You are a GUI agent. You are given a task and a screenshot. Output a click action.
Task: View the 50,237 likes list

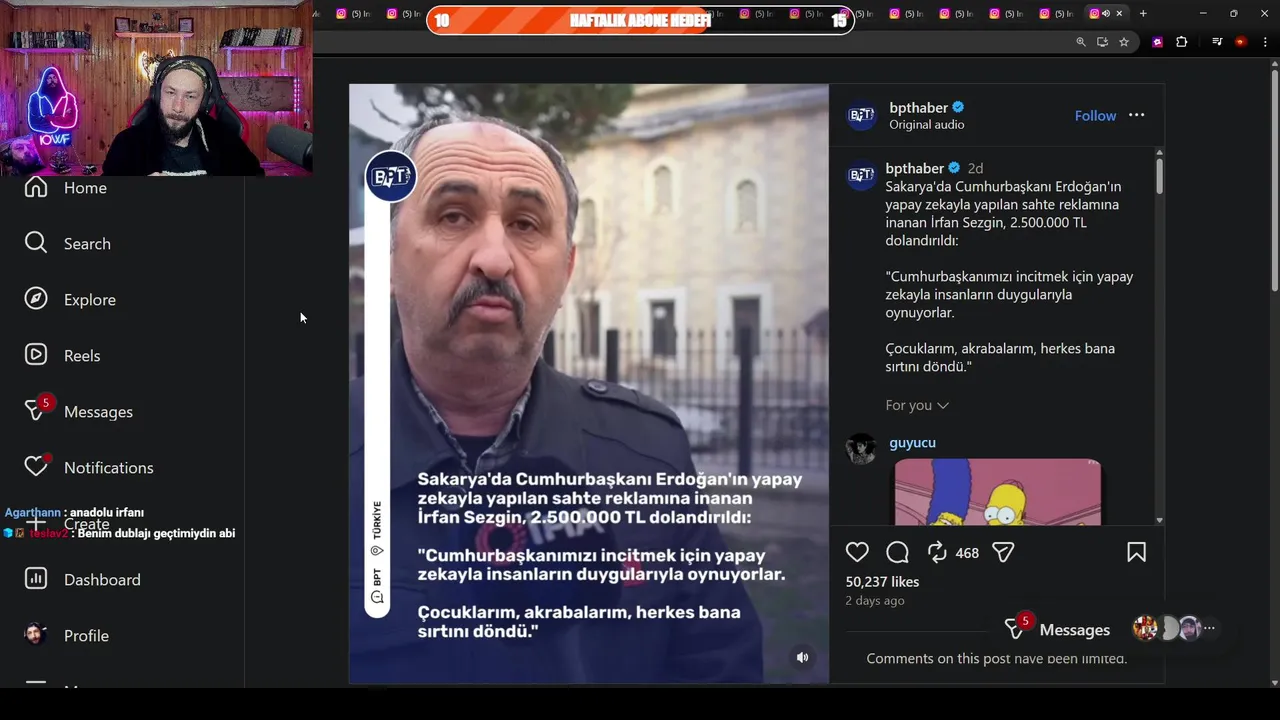pyautogui.click(x=882, y=581)
